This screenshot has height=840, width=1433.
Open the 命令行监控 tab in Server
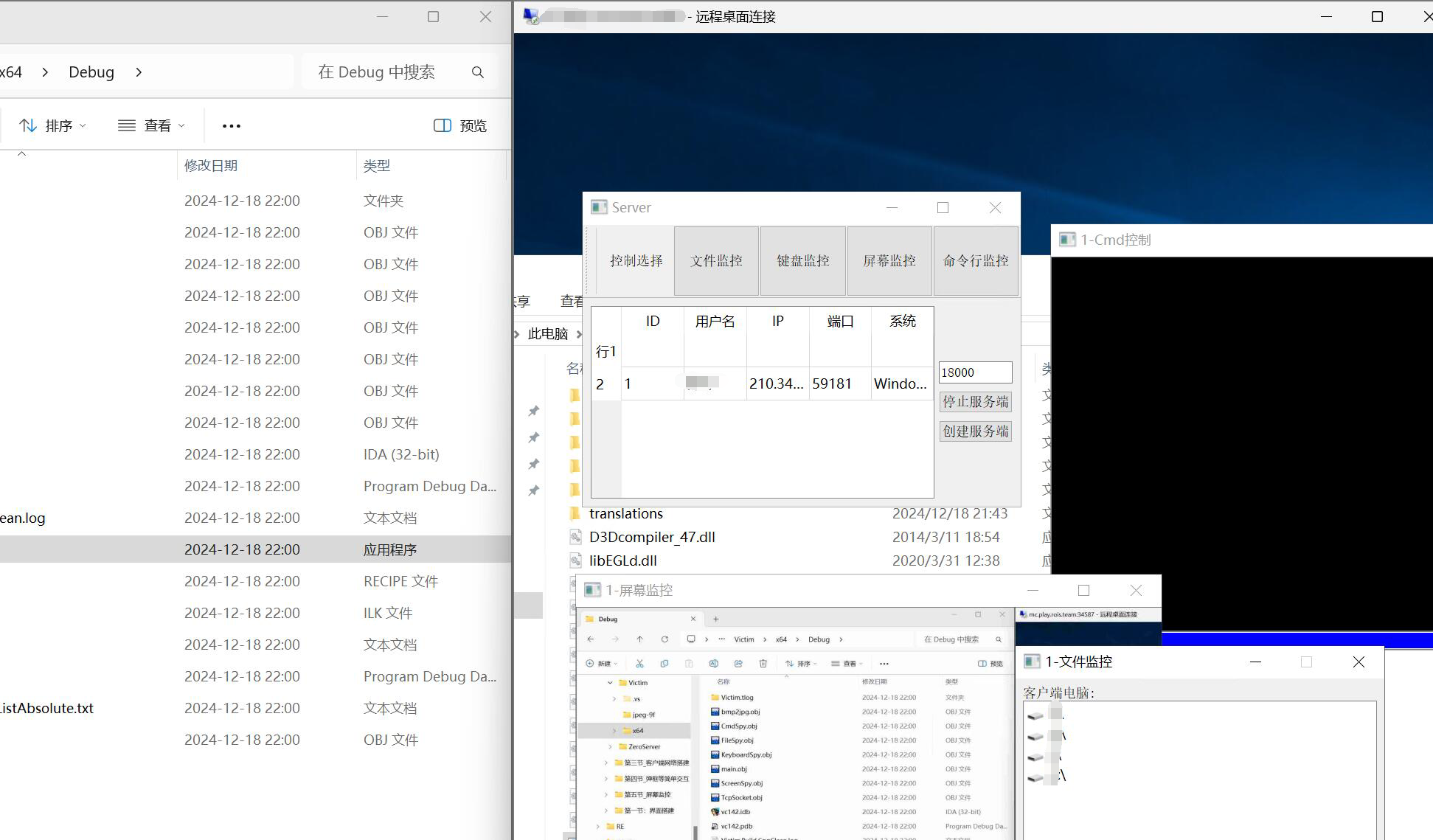click(976, 261)
